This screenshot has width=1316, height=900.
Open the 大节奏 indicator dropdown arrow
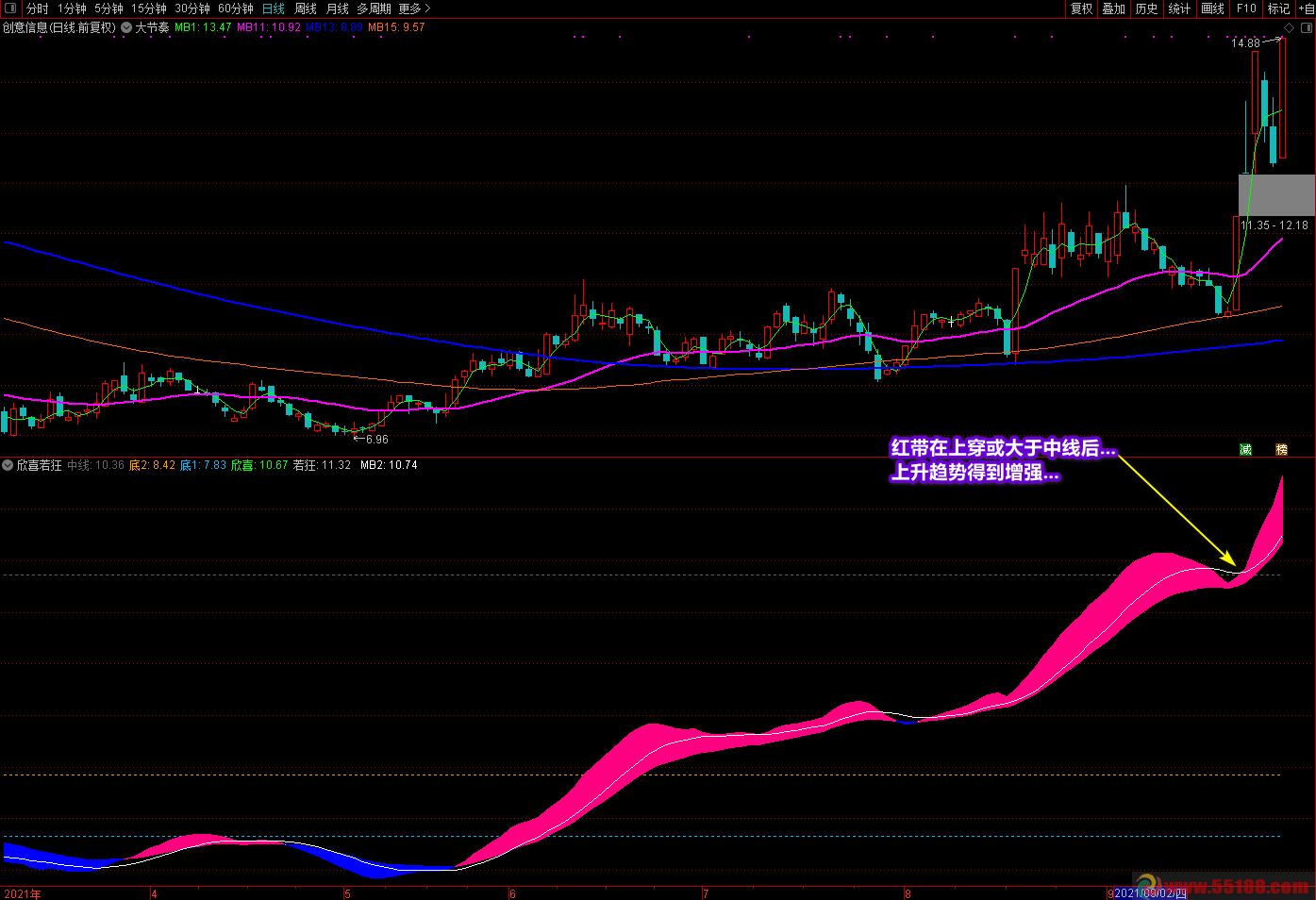(x=126, y=28)
